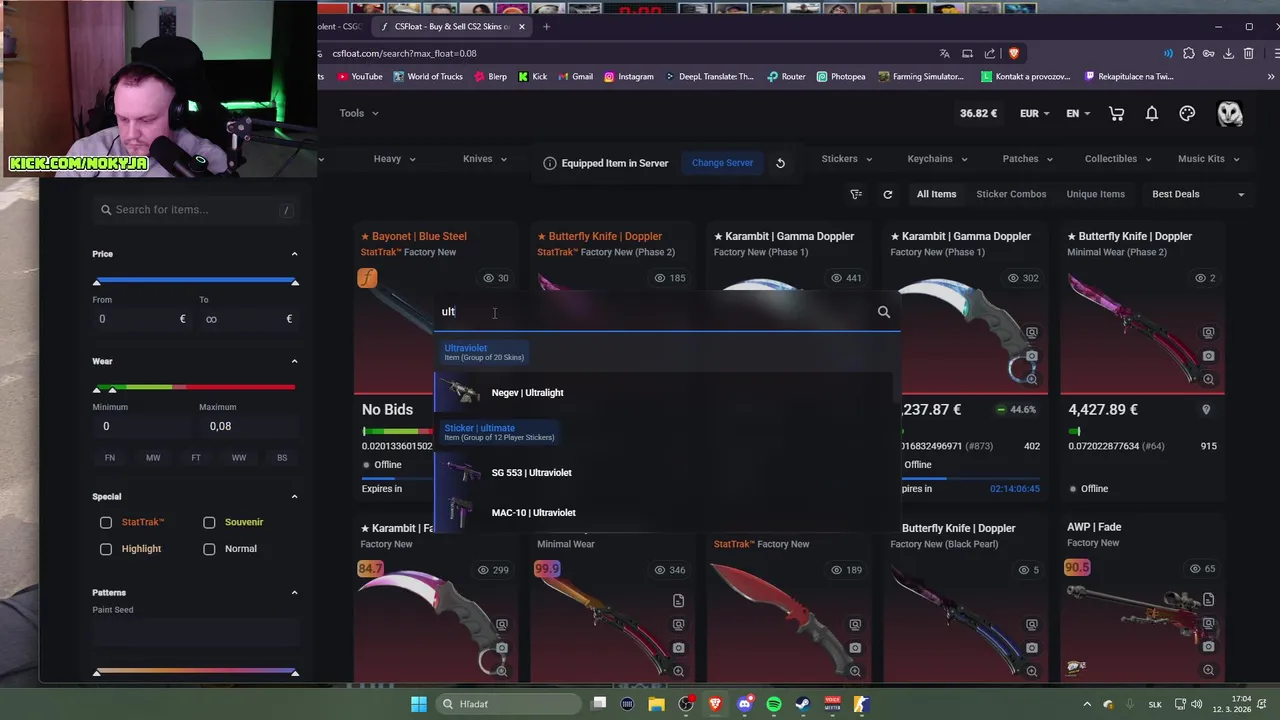1280x720 pixels.
Task: Click the browser trash icon
Action: [1248, 53]
